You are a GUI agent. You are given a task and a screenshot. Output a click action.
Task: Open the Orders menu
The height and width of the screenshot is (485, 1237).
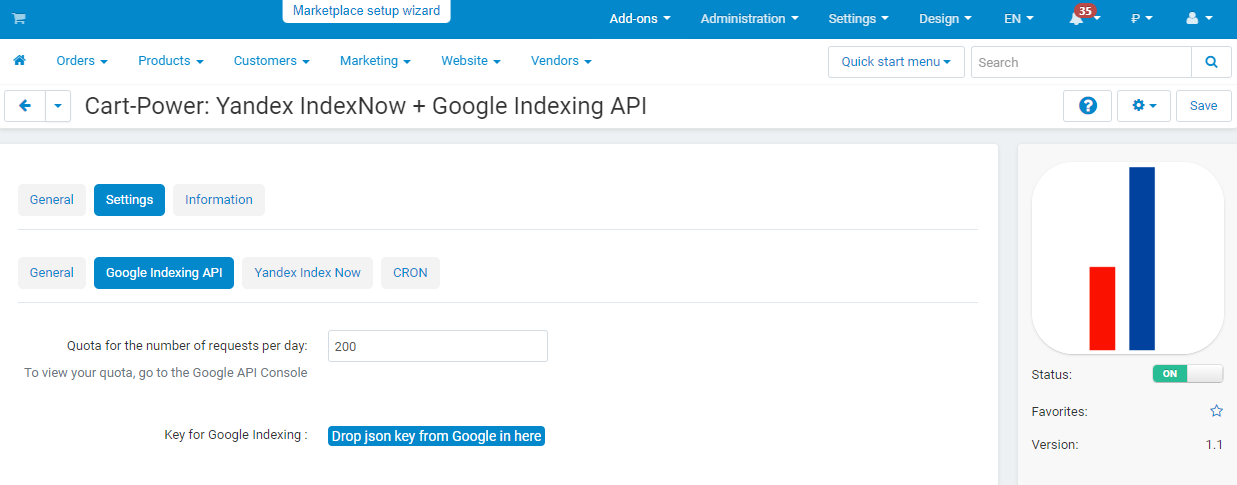click(82, 61)
